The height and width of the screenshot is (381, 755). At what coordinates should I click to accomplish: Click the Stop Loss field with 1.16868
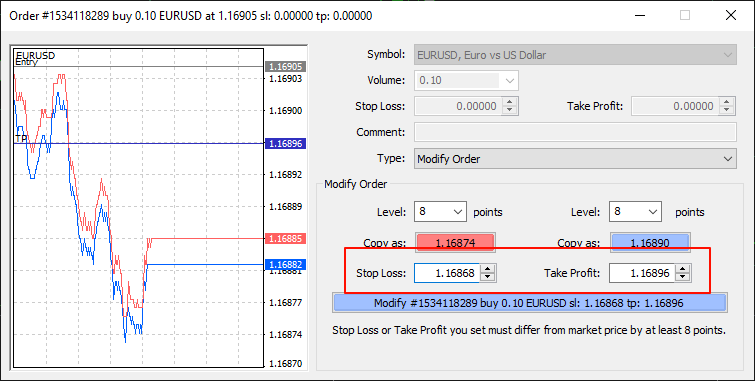(447, 273)
